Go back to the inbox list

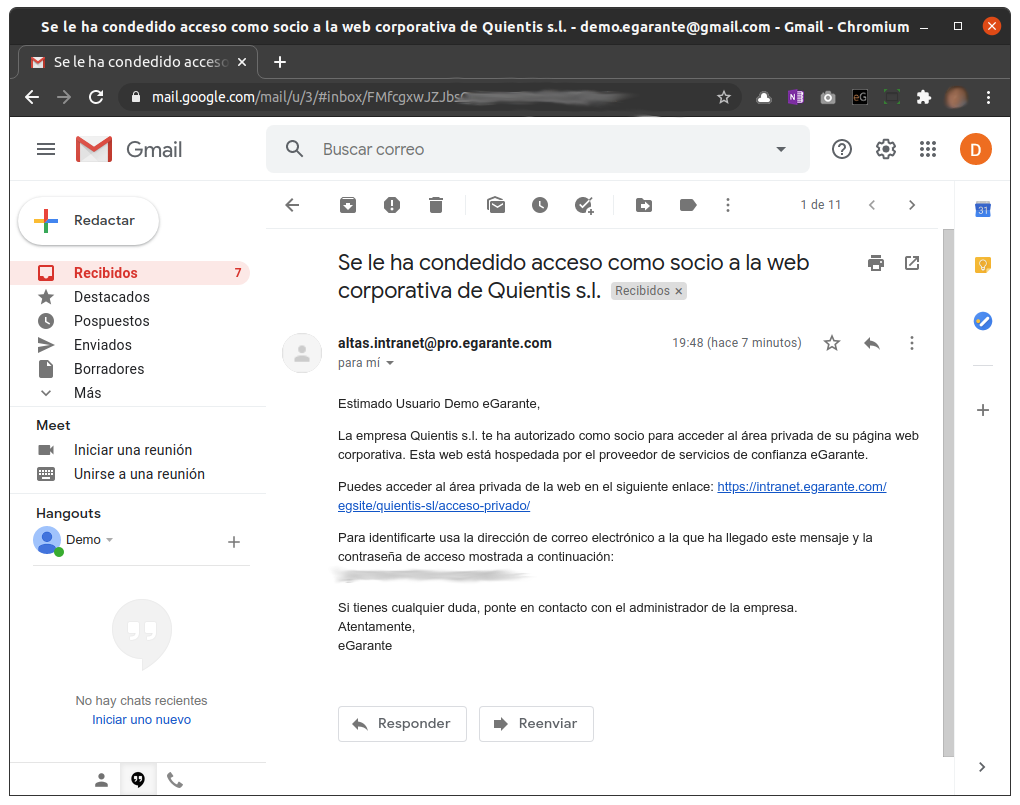click(292, 206)
